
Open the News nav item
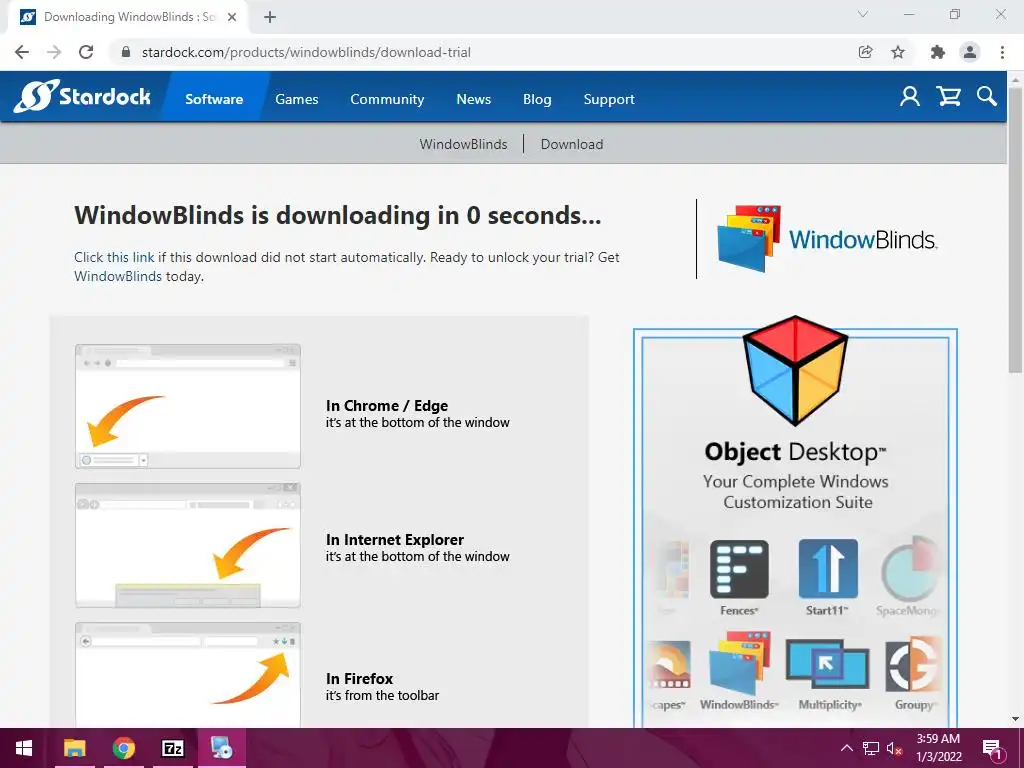tap(473, 99)
